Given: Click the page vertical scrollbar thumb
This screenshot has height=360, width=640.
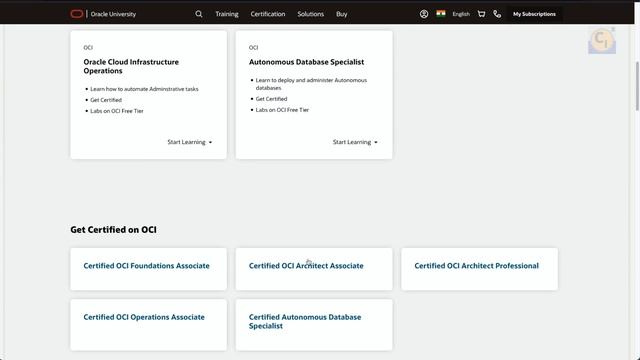Looking at the screenshot, I should click(637, 86).
